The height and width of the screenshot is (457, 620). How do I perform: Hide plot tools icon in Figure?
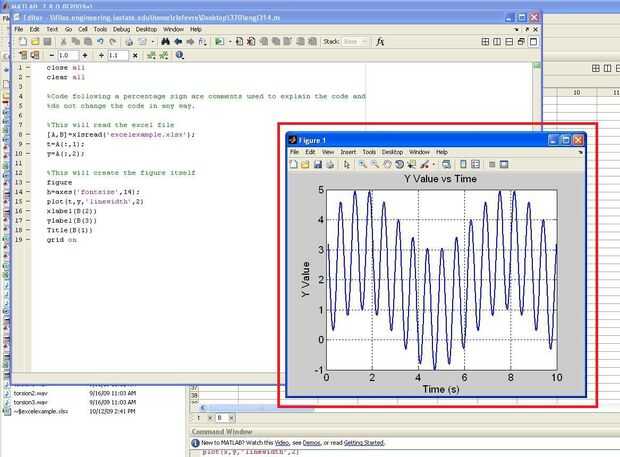[492, 164]
